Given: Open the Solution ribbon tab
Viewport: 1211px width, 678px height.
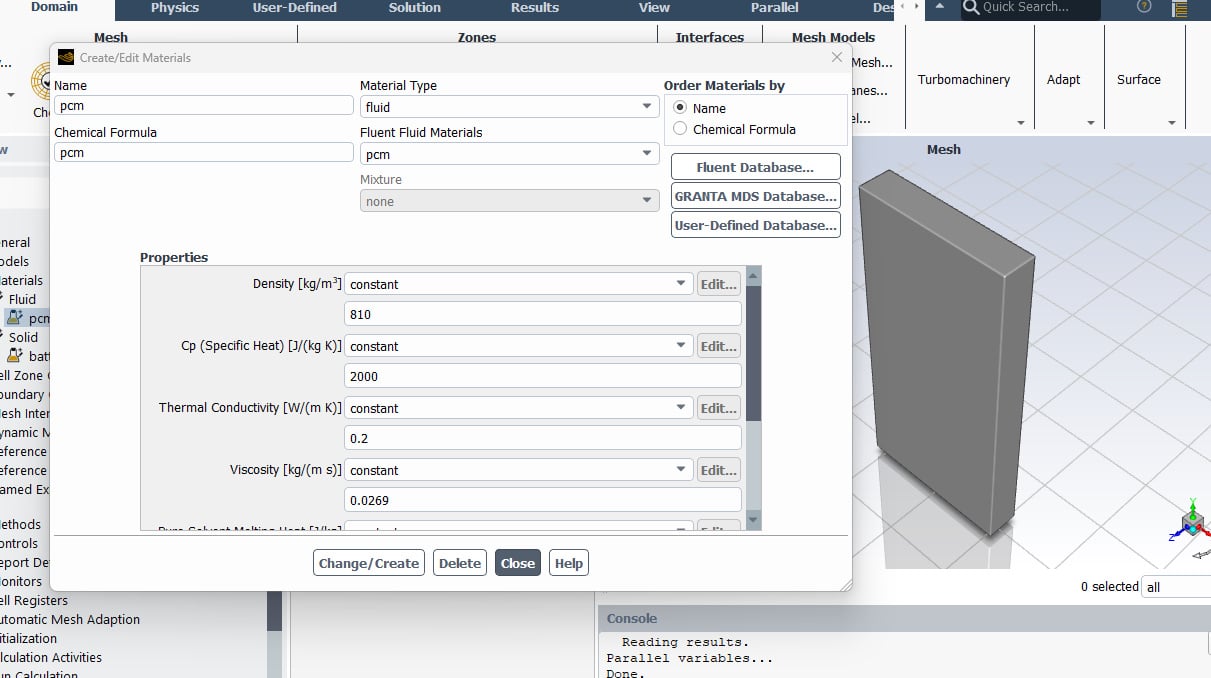Looking at the screenshot, I should click(414, 8).
